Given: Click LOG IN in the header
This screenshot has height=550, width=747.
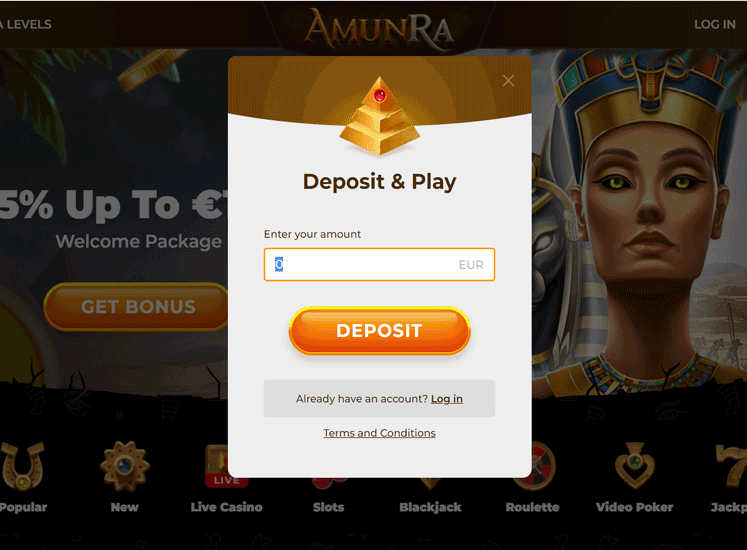Looking at the screenshot, I should click(x=715, y=24).
